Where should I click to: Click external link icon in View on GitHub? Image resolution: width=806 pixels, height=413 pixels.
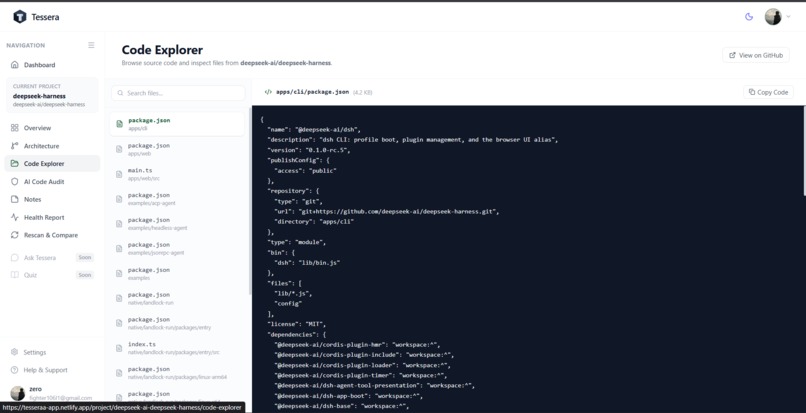(x=732, y=55)
